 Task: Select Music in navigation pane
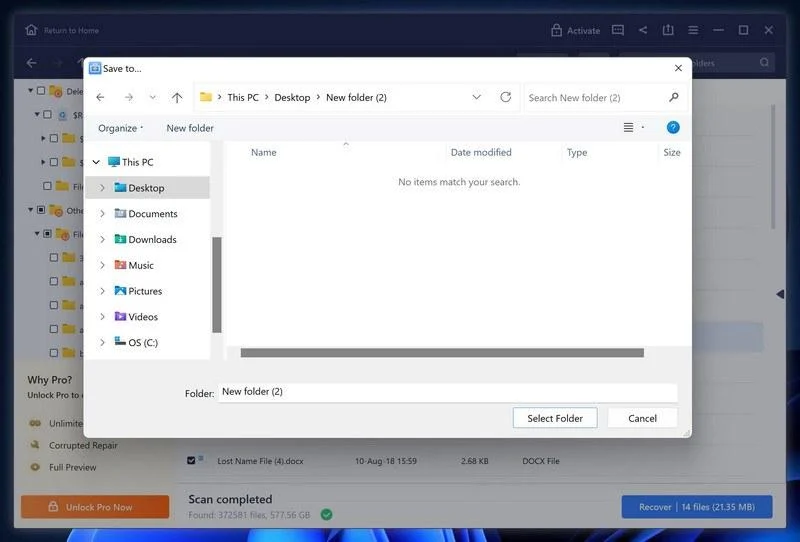tap(134, 265)
